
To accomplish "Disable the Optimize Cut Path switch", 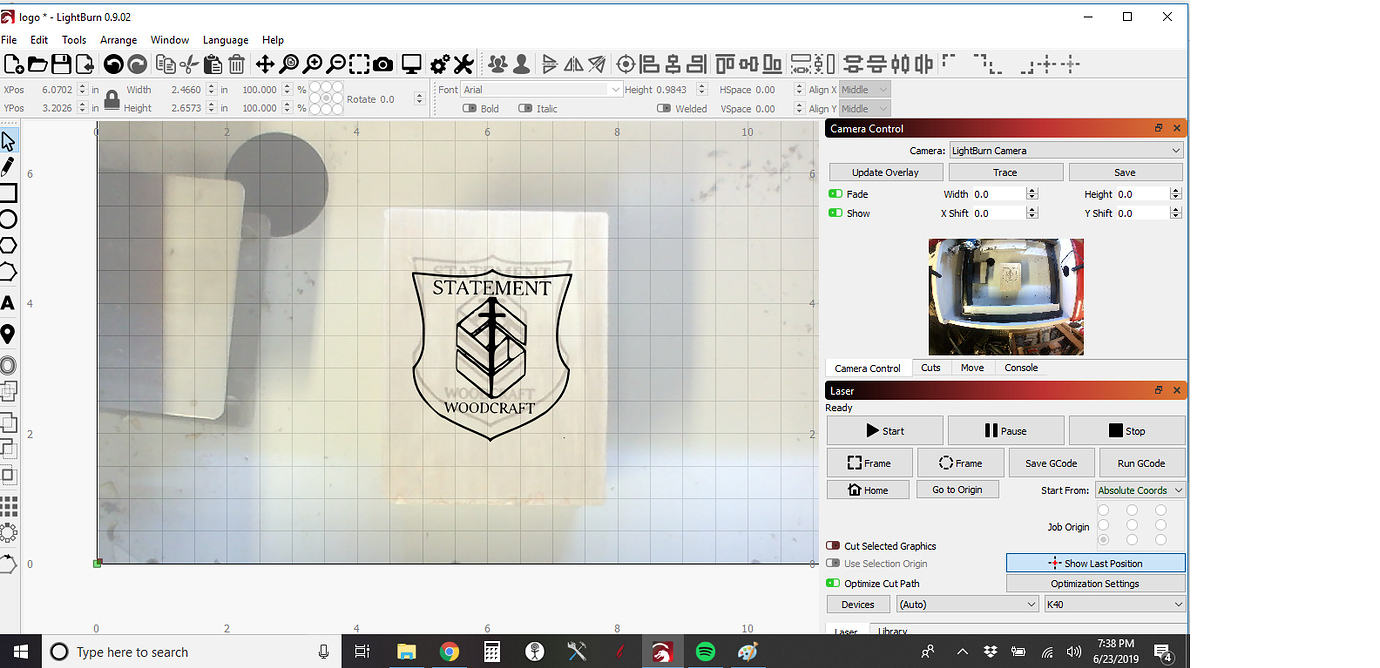I will click(833, 583).
